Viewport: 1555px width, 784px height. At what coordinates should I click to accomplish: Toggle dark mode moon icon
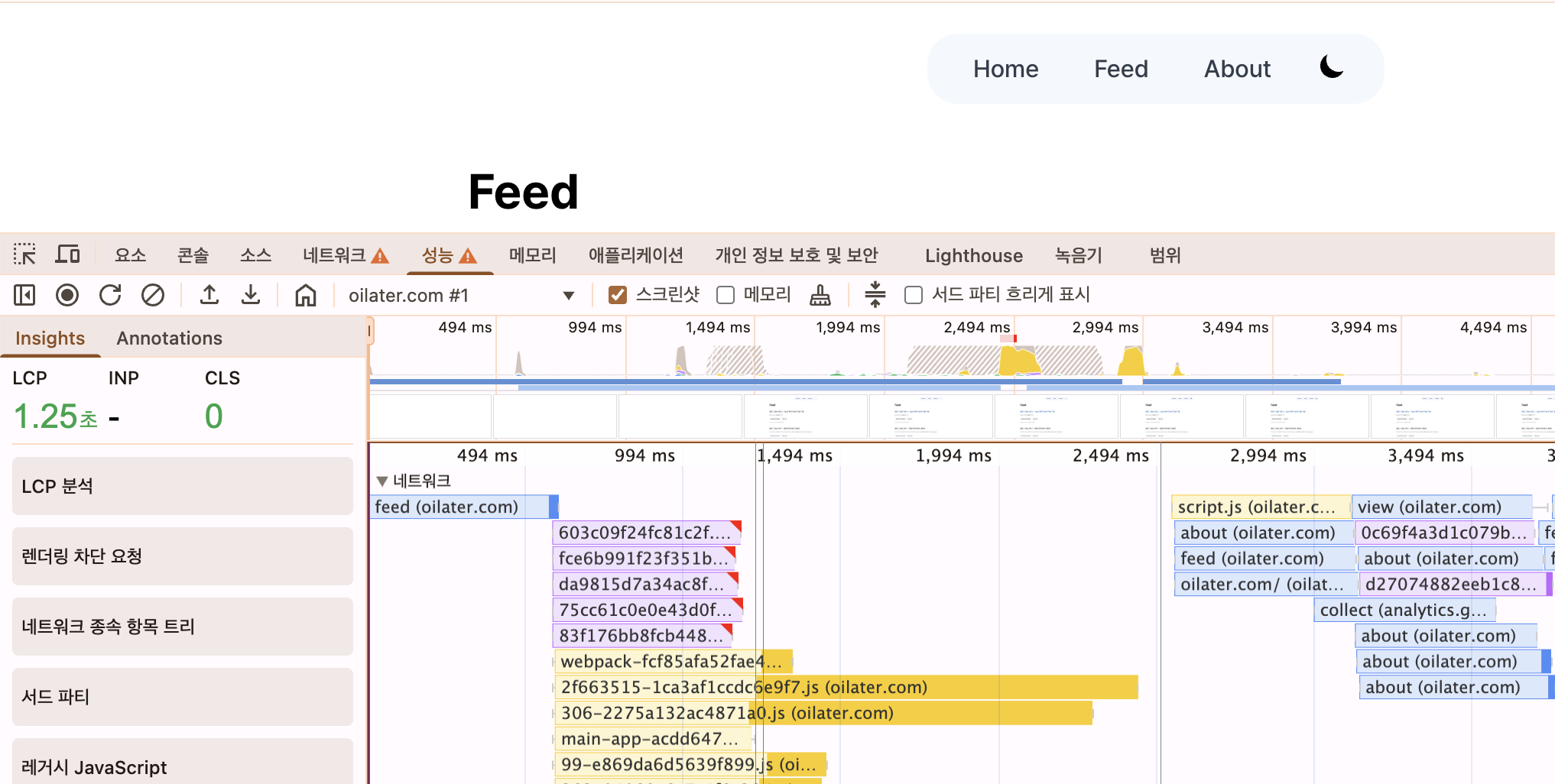point(1332,68)
